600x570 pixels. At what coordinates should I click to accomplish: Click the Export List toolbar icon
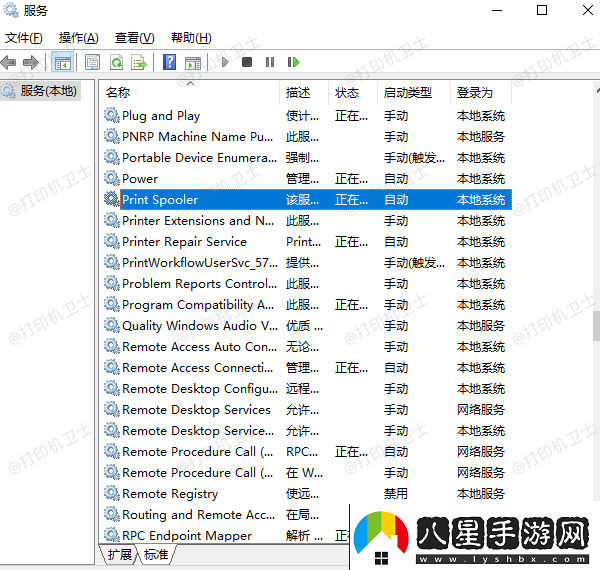point(139,62)
